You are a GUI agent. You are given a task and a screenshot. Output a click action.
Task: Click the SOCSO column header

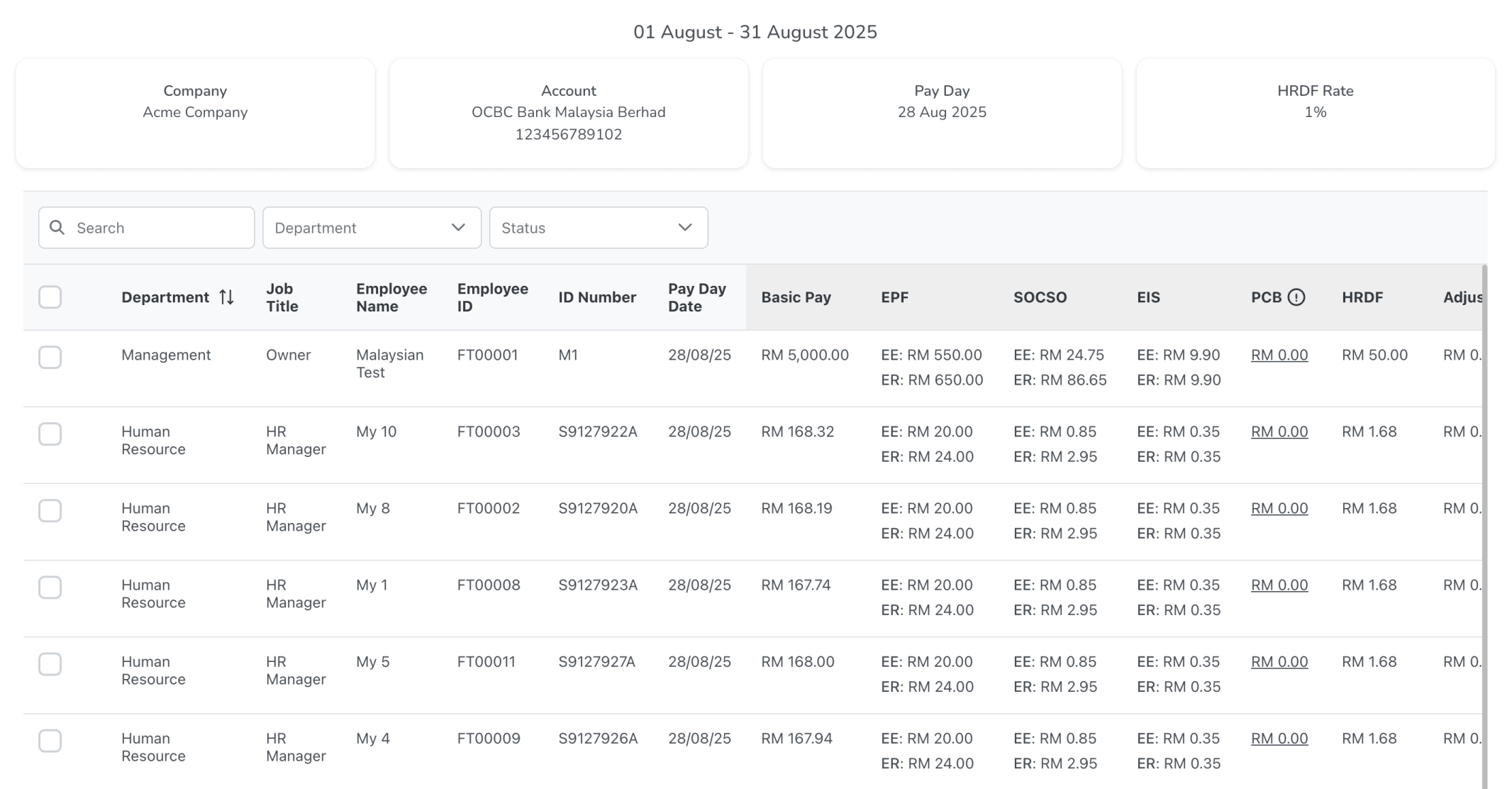pyautogui.click(x=1040, y=297)
